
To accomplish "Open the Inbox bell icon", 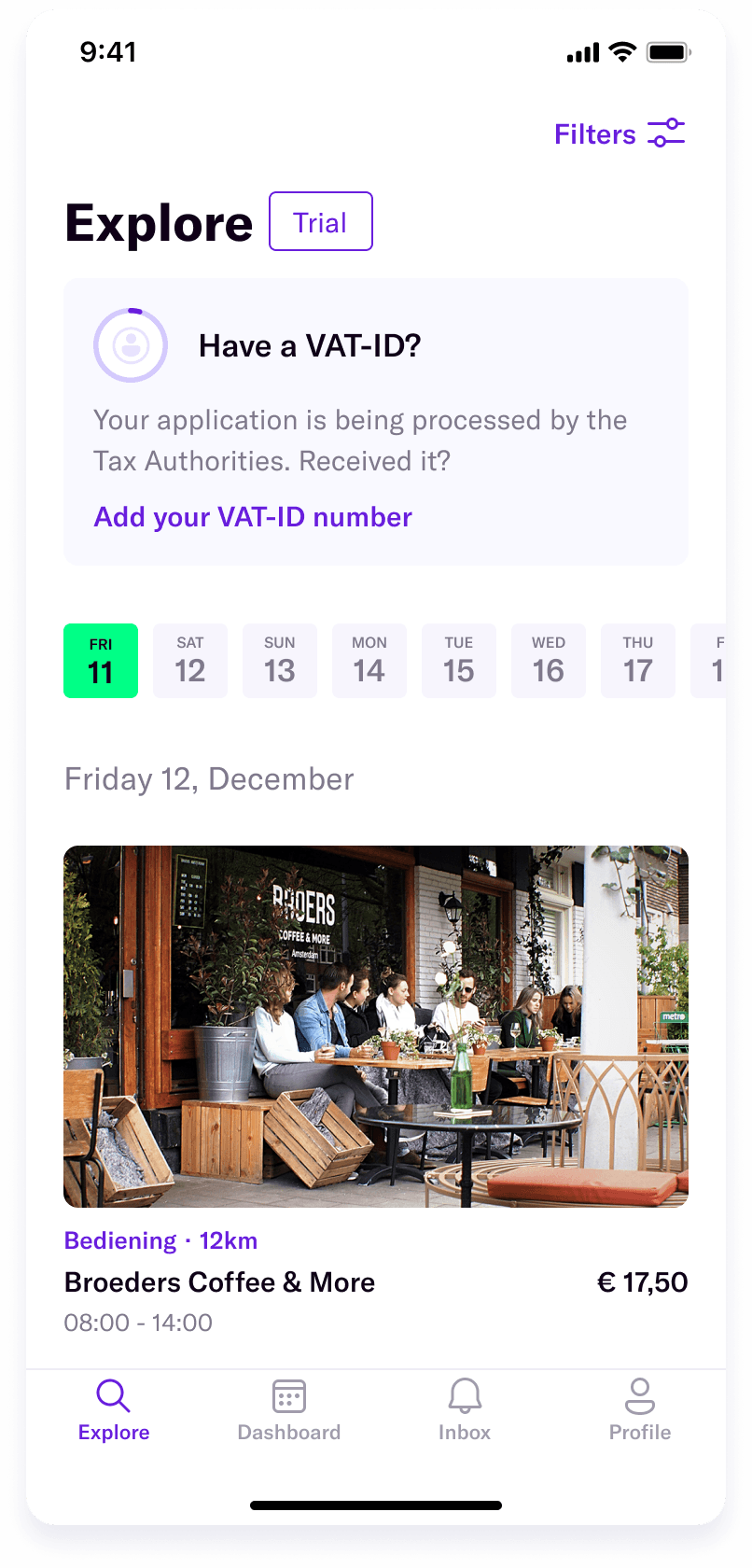I will click(x=465, y=1396).
